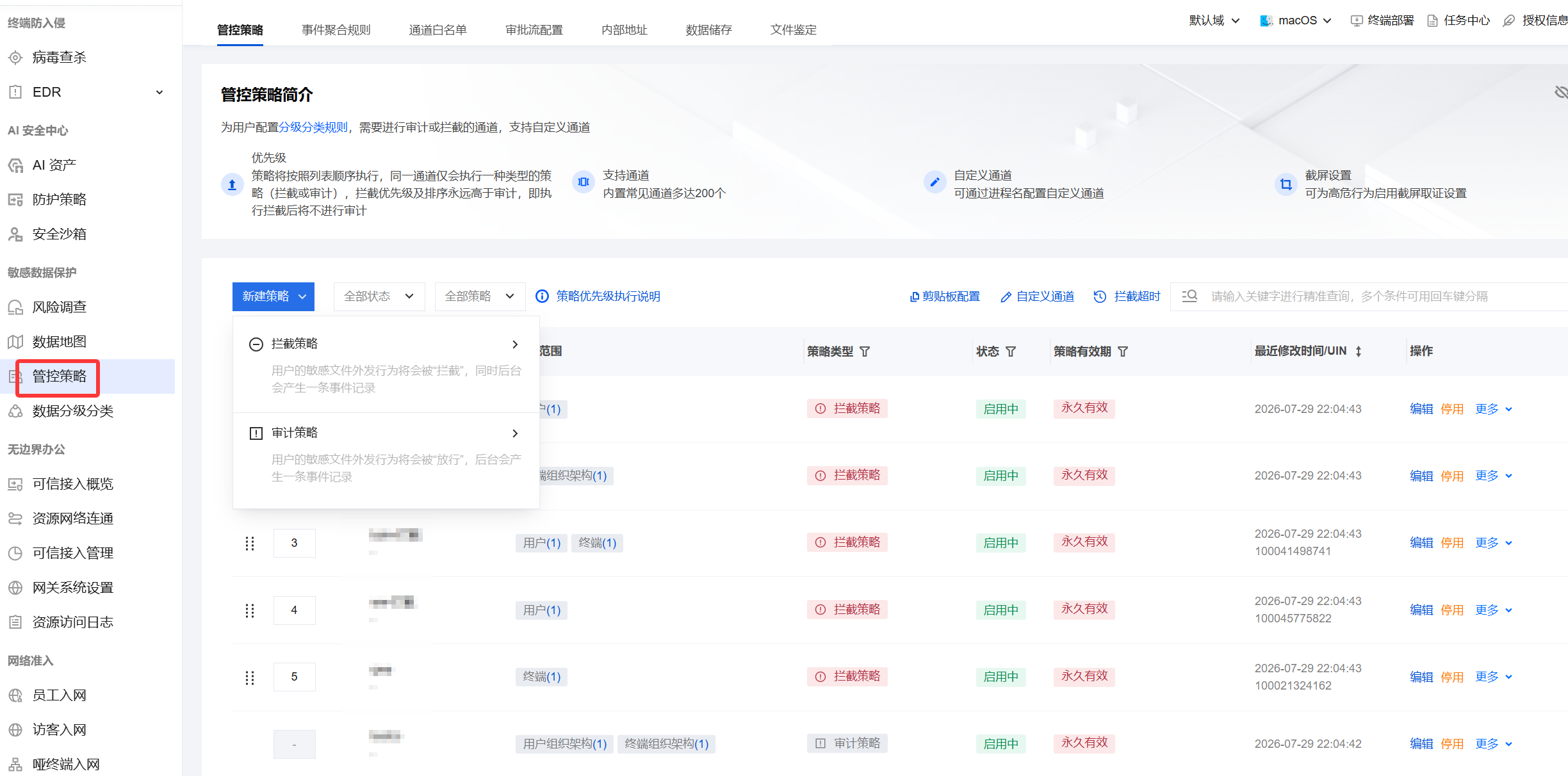Image resolution: width=1568 pixels, height=776 pixels.
Task: Click the 资源访问日志 sidebar icon
Action: (15, 622)
